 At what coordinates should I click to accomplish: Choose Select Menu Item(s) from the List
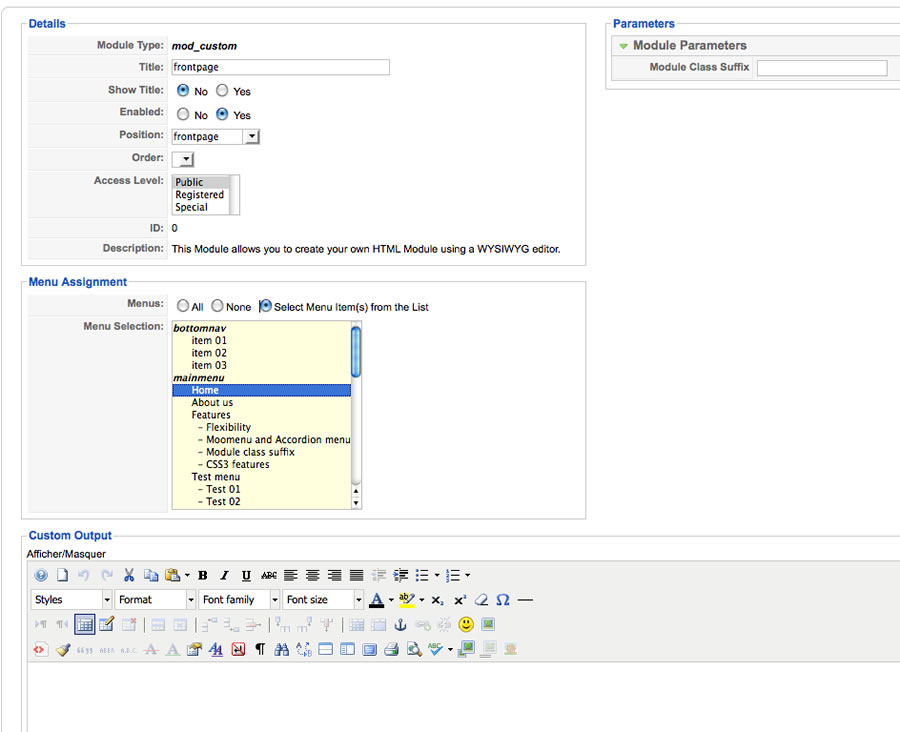pos(265,306)
